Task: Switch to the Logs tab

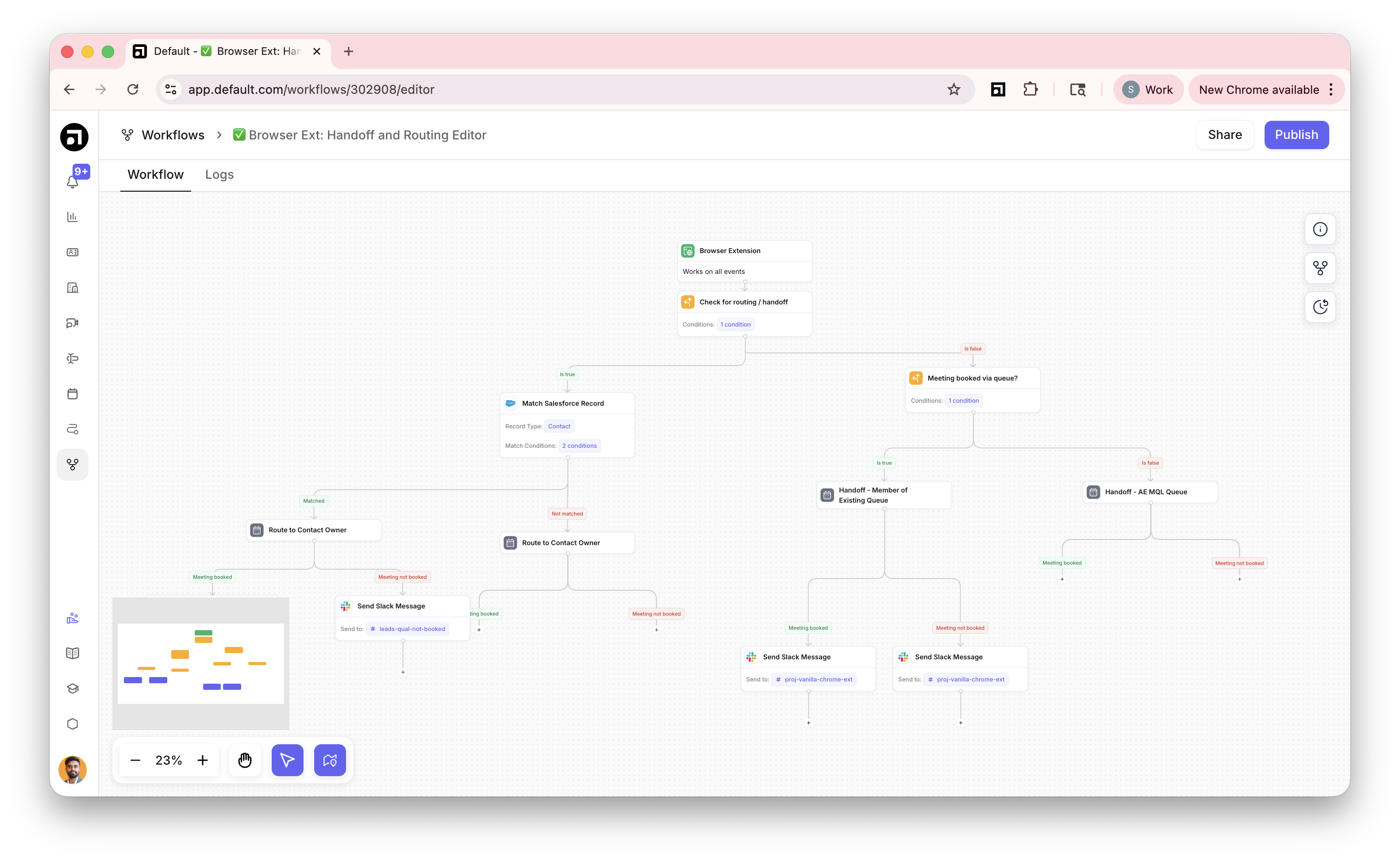Action: coord(219,174)
